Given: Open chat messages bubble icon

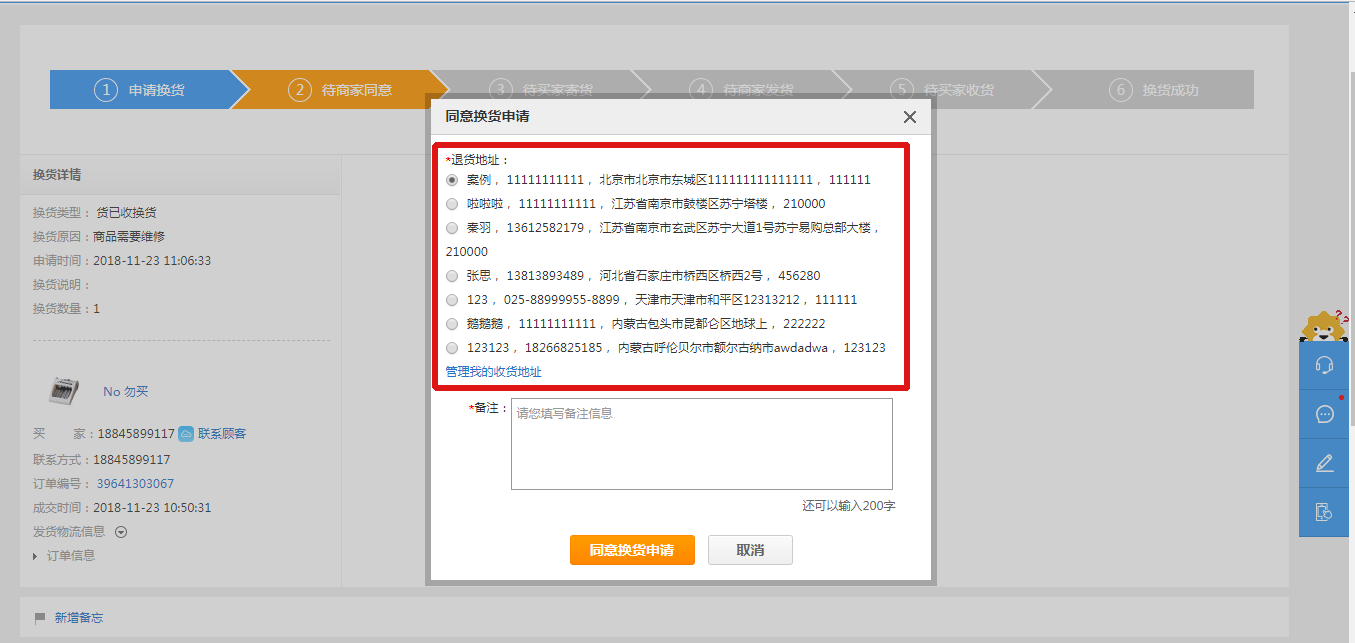Looking at the screenshot, I should pos(1324,414).
